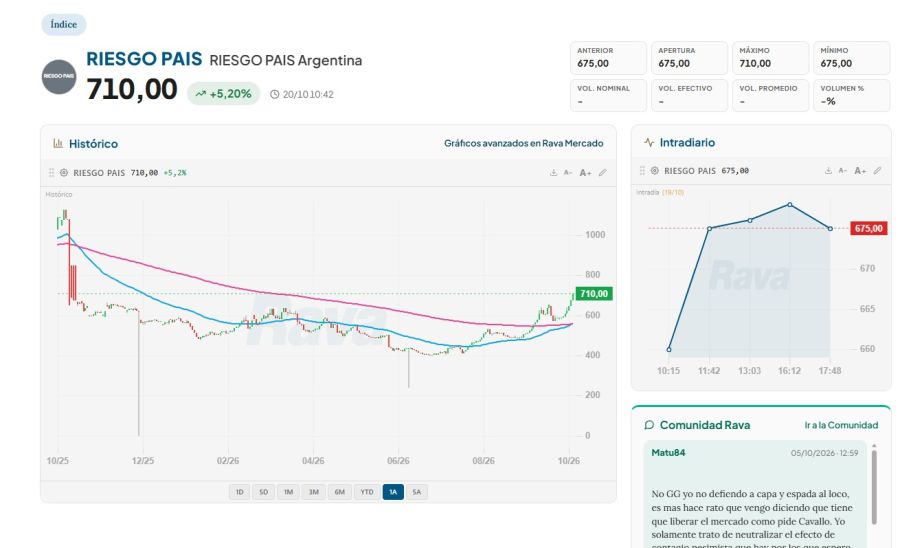Click the red 675,00 price label on intraday chart

[868, 228]
